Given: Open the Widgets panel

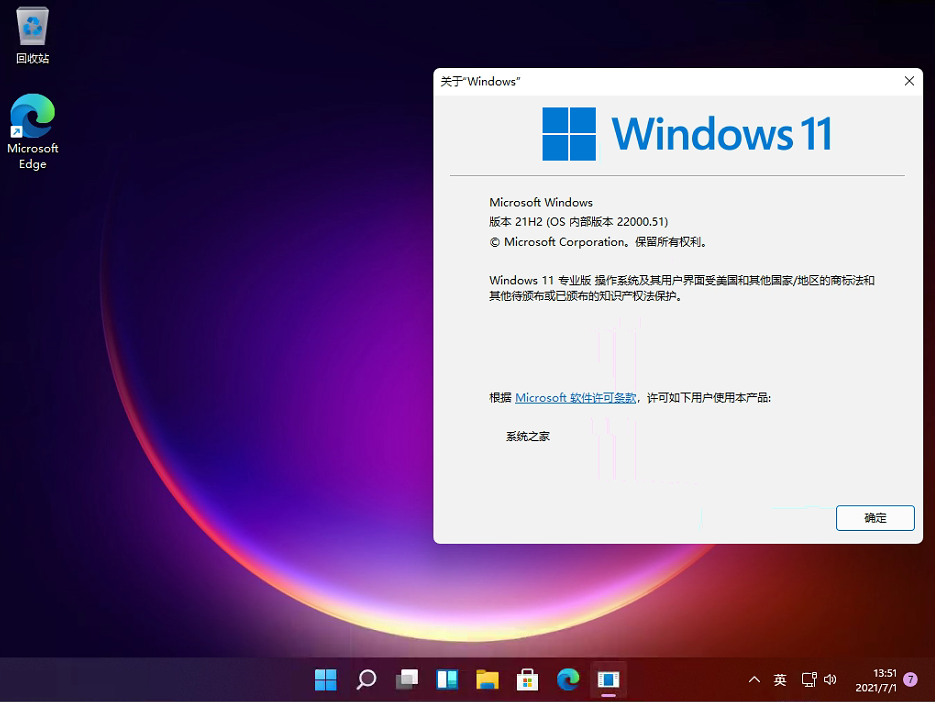Looking at the screenshot, I should click(x=446, y=679).
